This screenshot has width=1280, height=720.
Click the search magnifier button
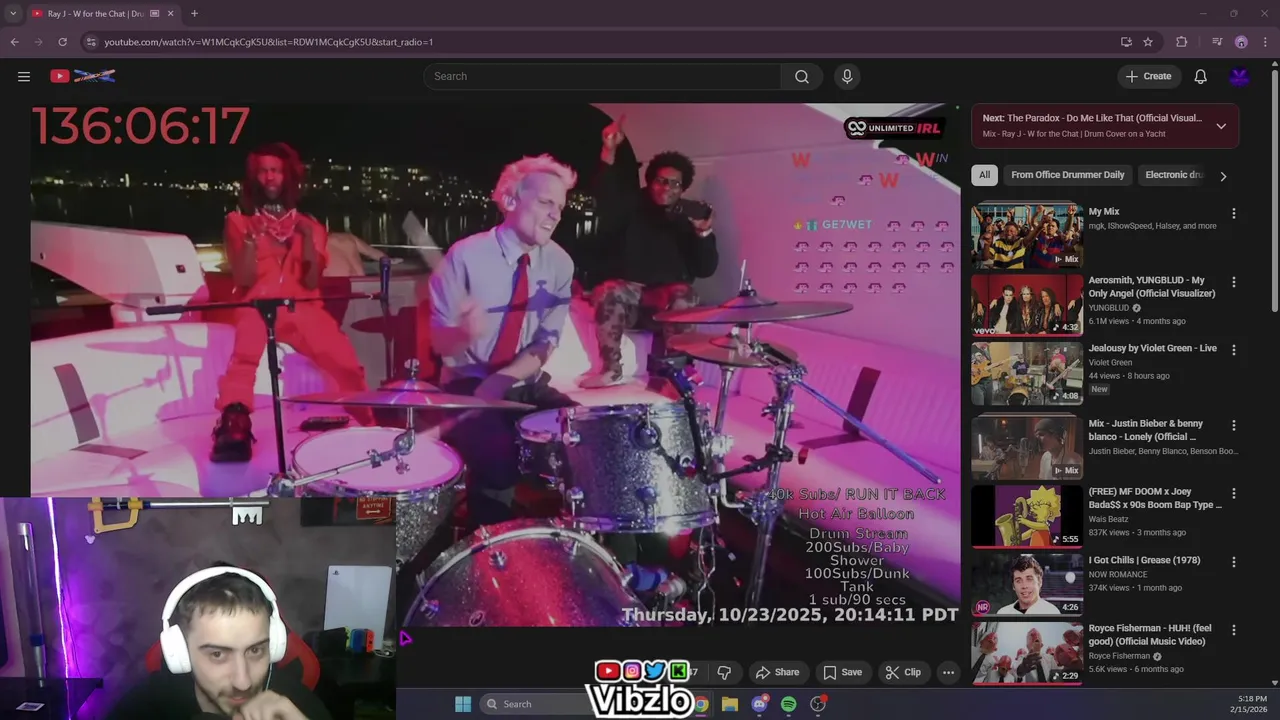[802, 76]
